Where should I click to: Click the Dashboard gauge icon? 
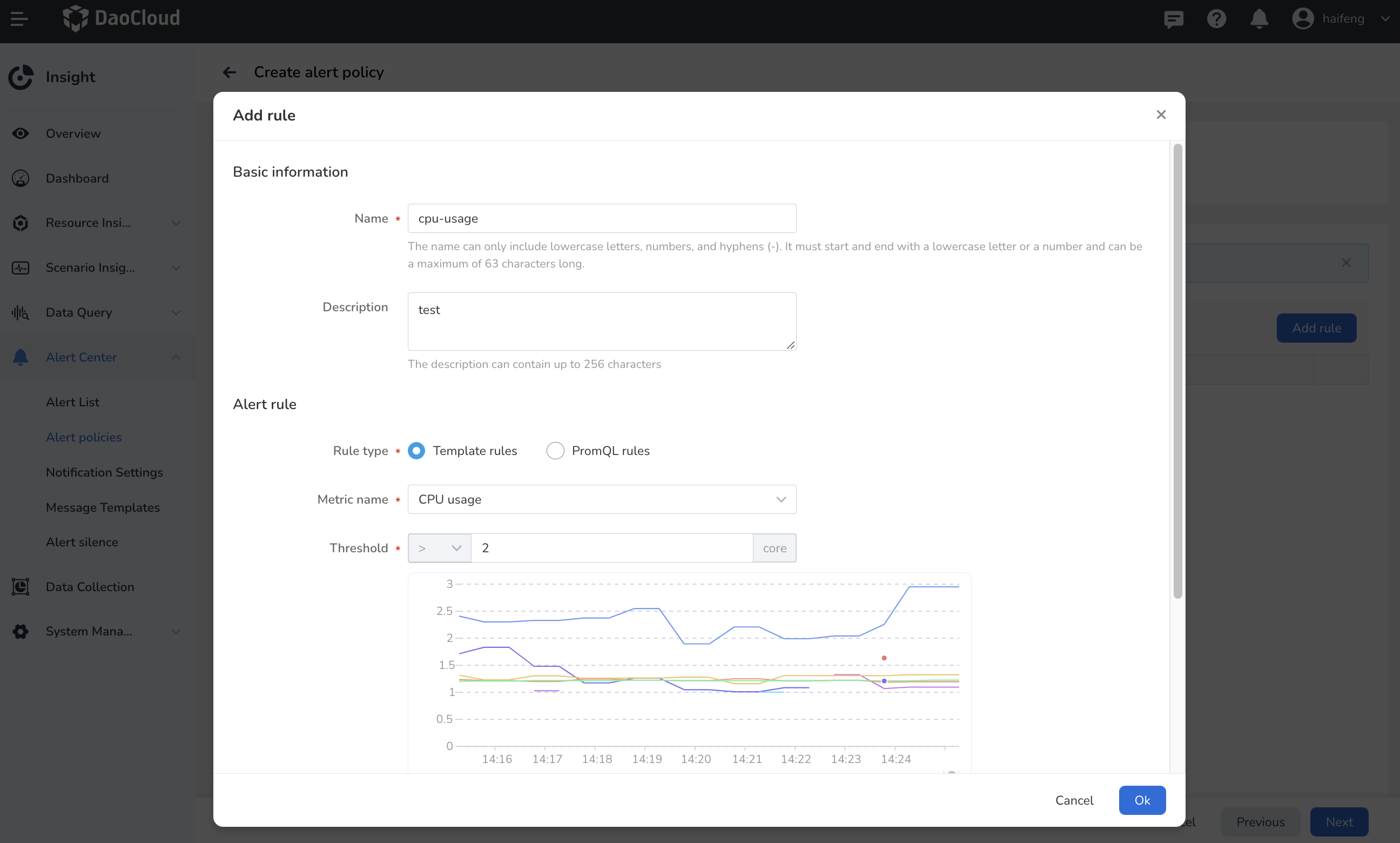21,178
